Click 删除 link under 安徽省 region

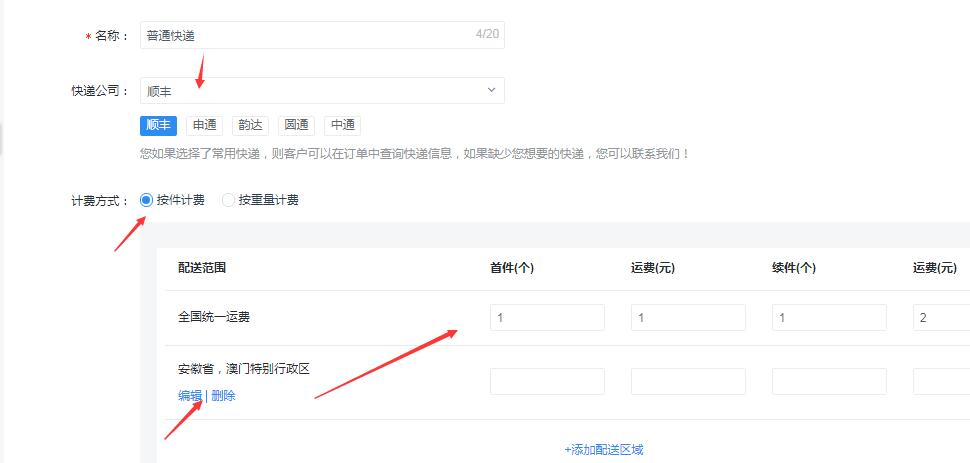[223, 396]
